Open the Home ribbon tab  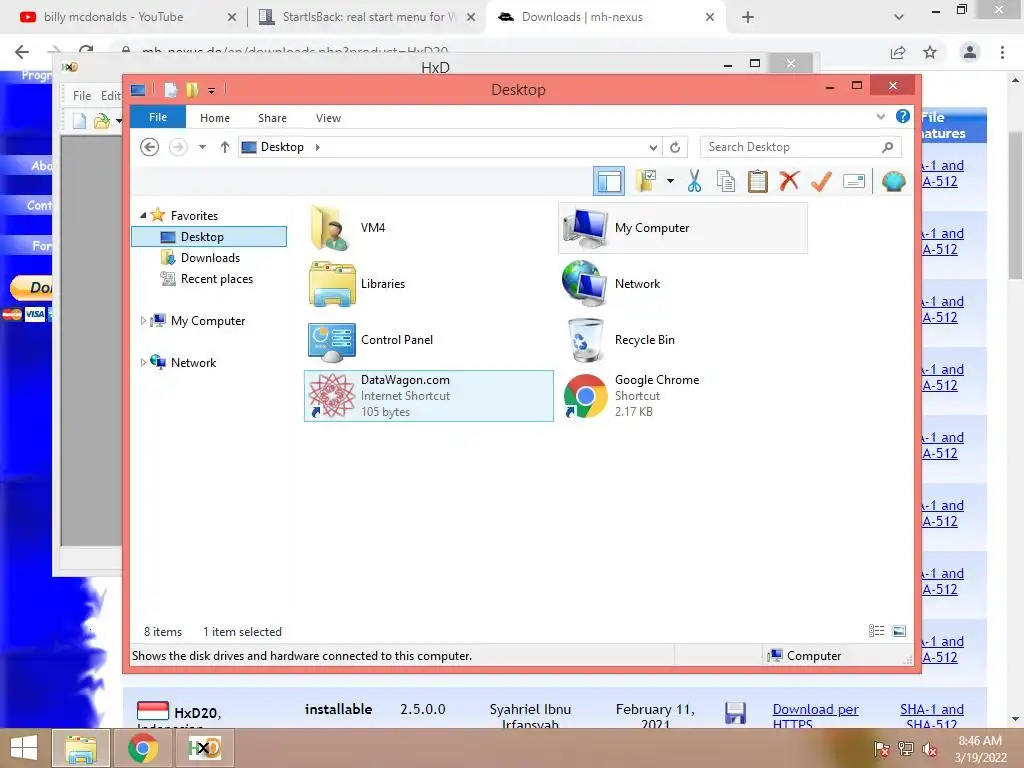(215, 118)
